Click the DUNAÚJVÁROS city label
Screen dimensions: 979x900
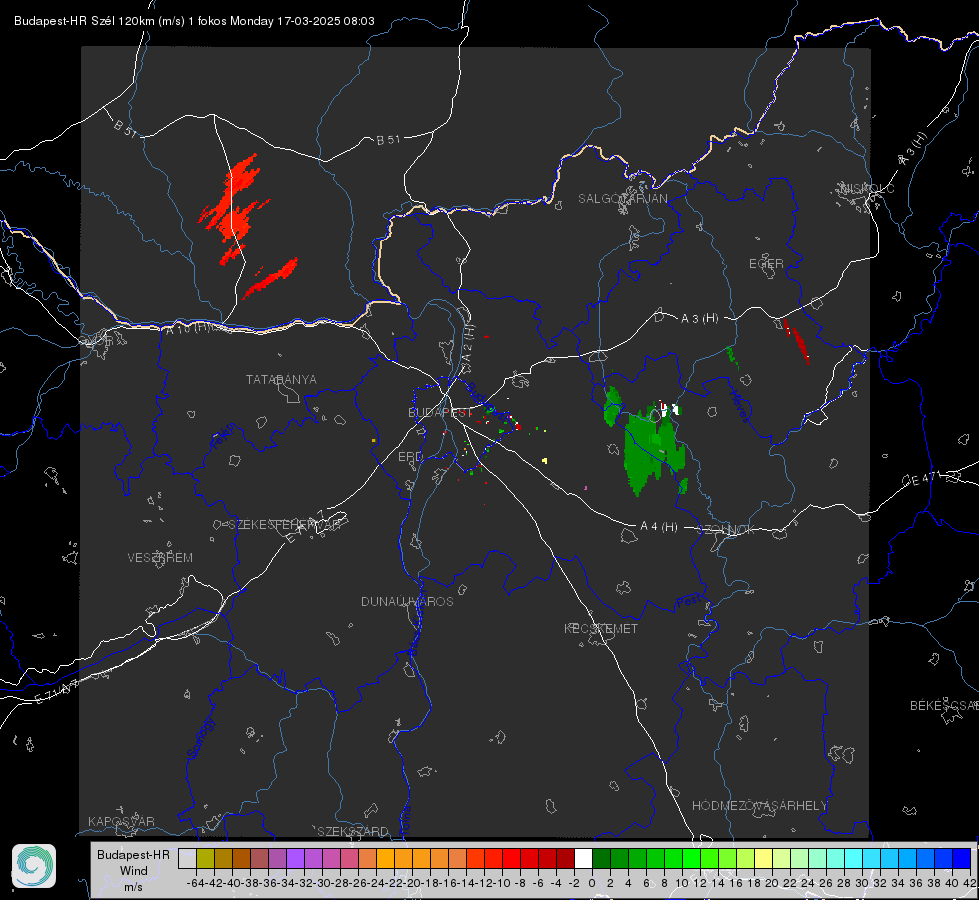tap(407, 601)
